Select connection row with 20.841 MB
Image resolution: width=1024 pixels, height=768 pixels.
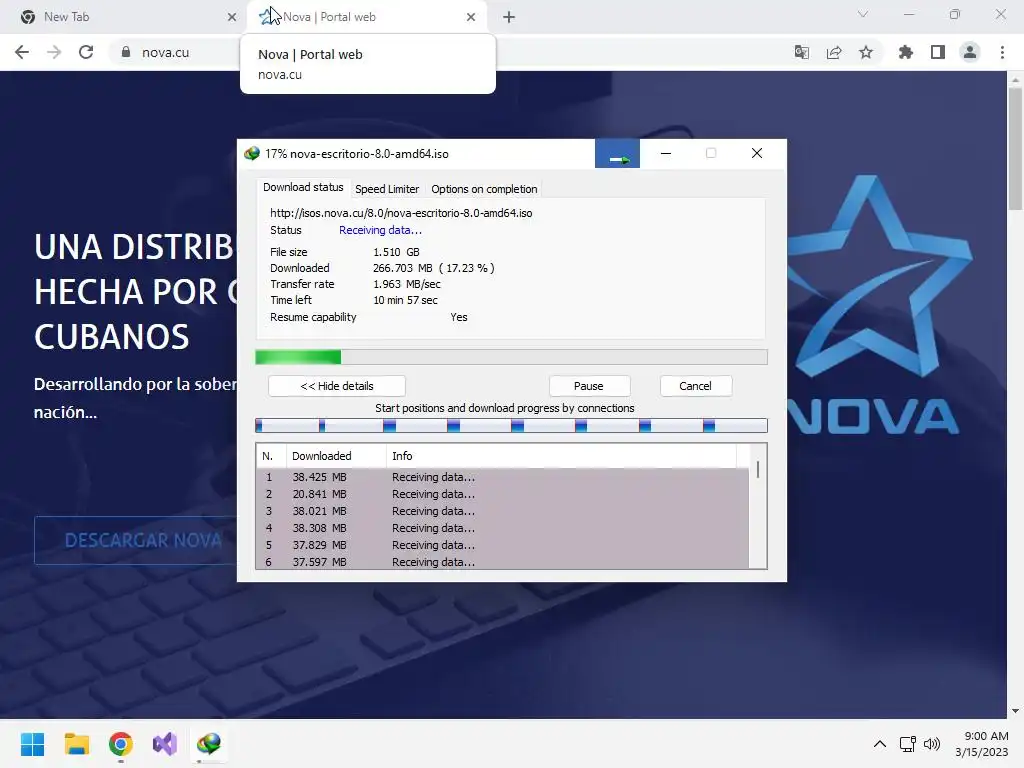tap(503, 494)
